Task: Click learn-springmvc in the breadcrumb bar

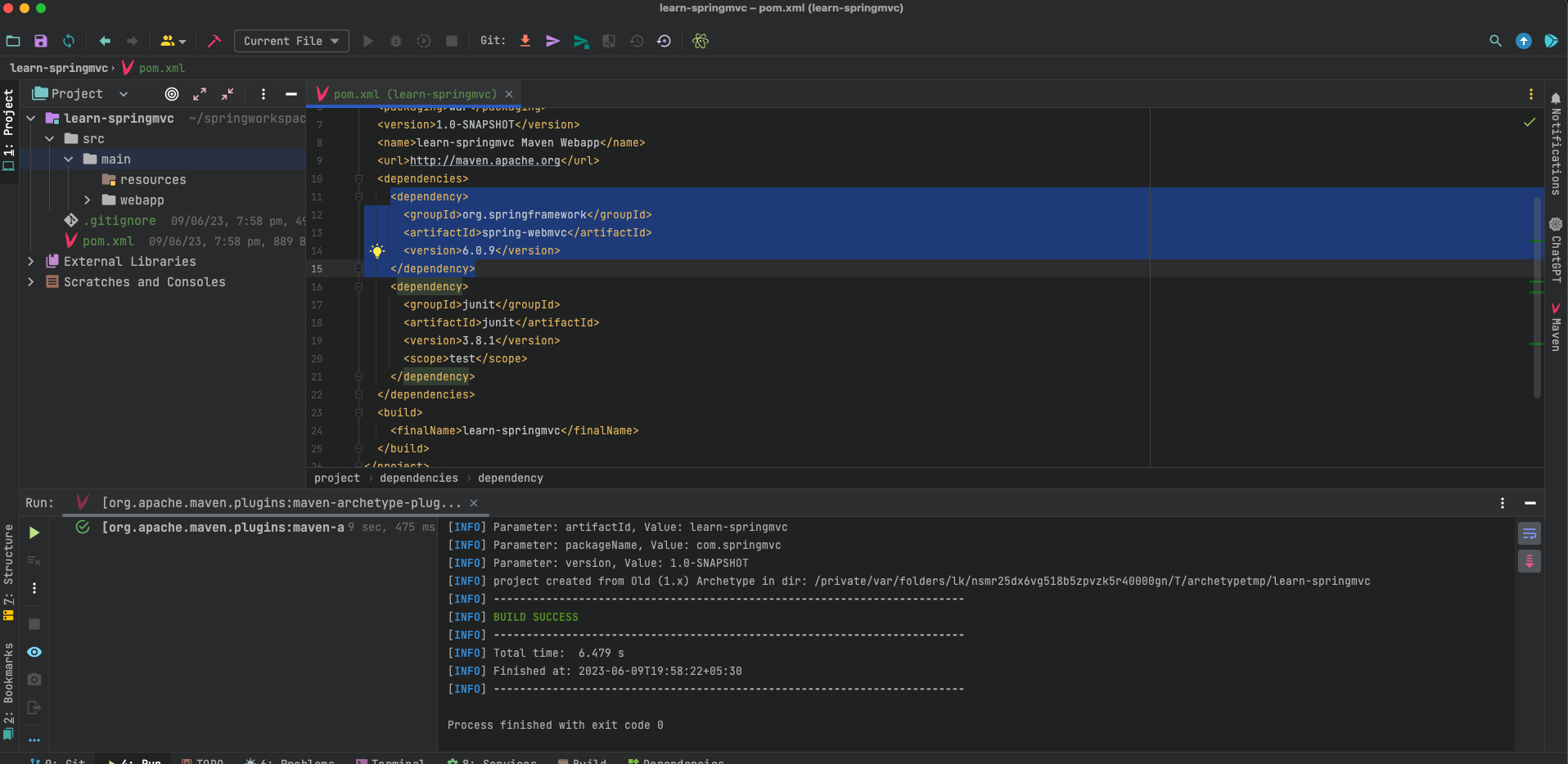Action: [x=59, y=68]
